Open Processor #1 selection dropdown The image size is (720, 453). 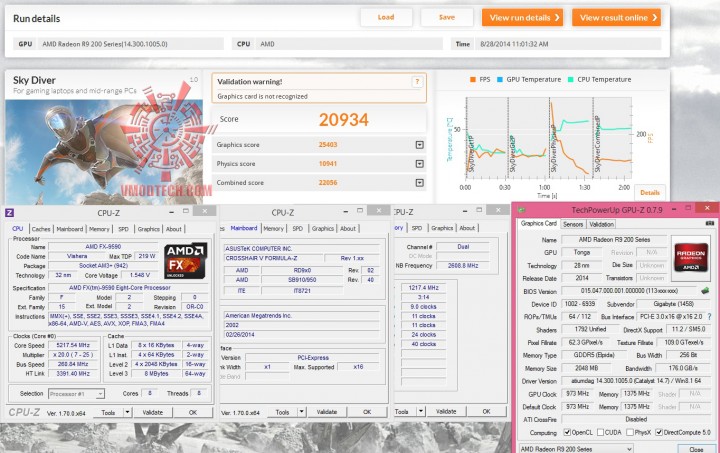[x=77, y=394]
